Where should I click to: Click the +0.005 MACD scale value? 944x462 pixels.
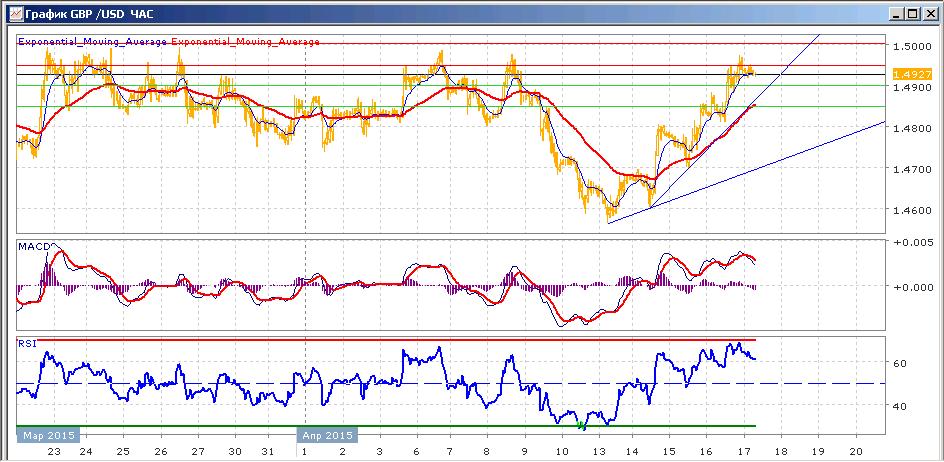[x=910, y=243]
